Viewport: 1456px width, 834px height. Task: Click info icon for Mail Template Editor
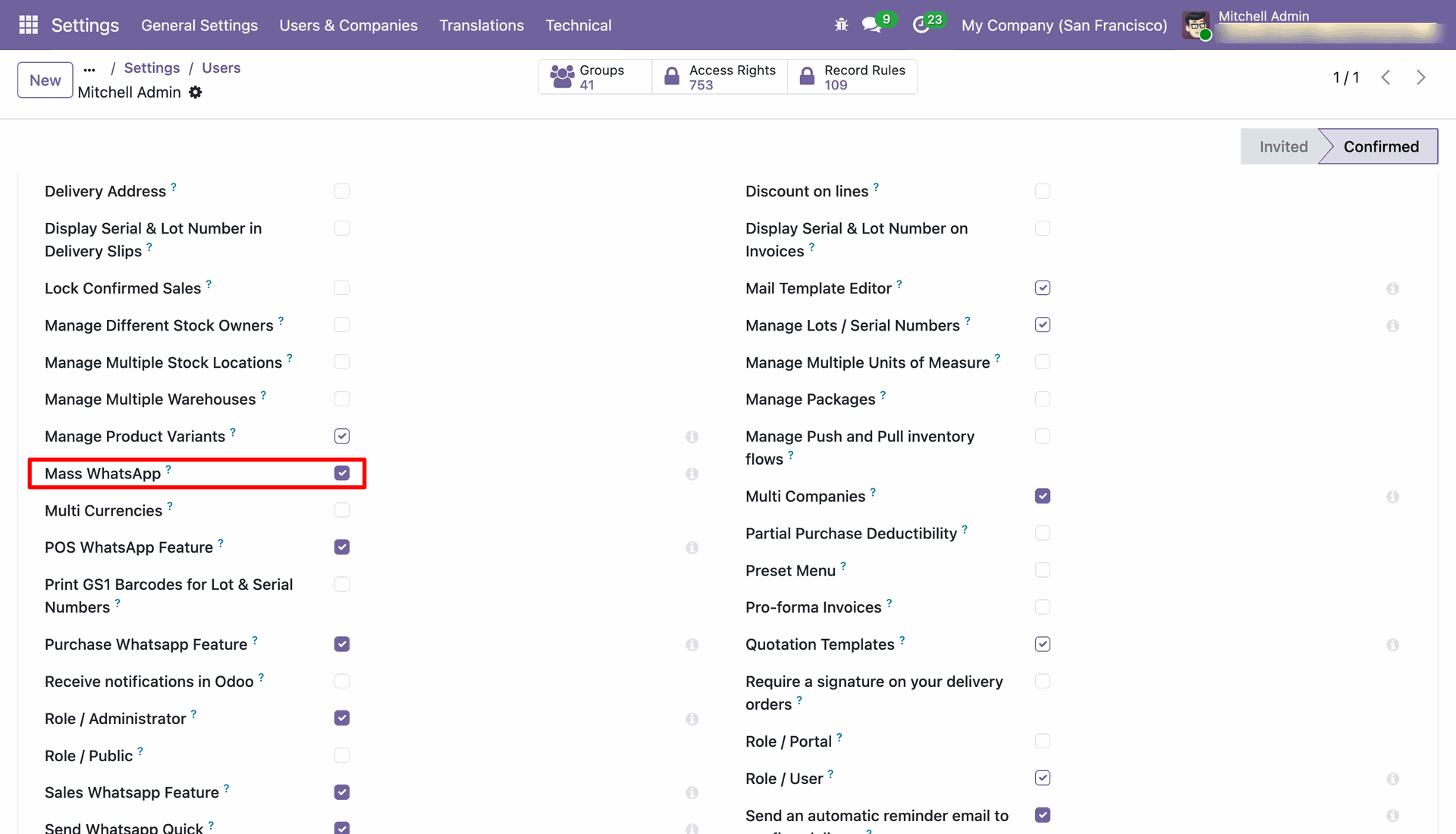coord(1392,289)
